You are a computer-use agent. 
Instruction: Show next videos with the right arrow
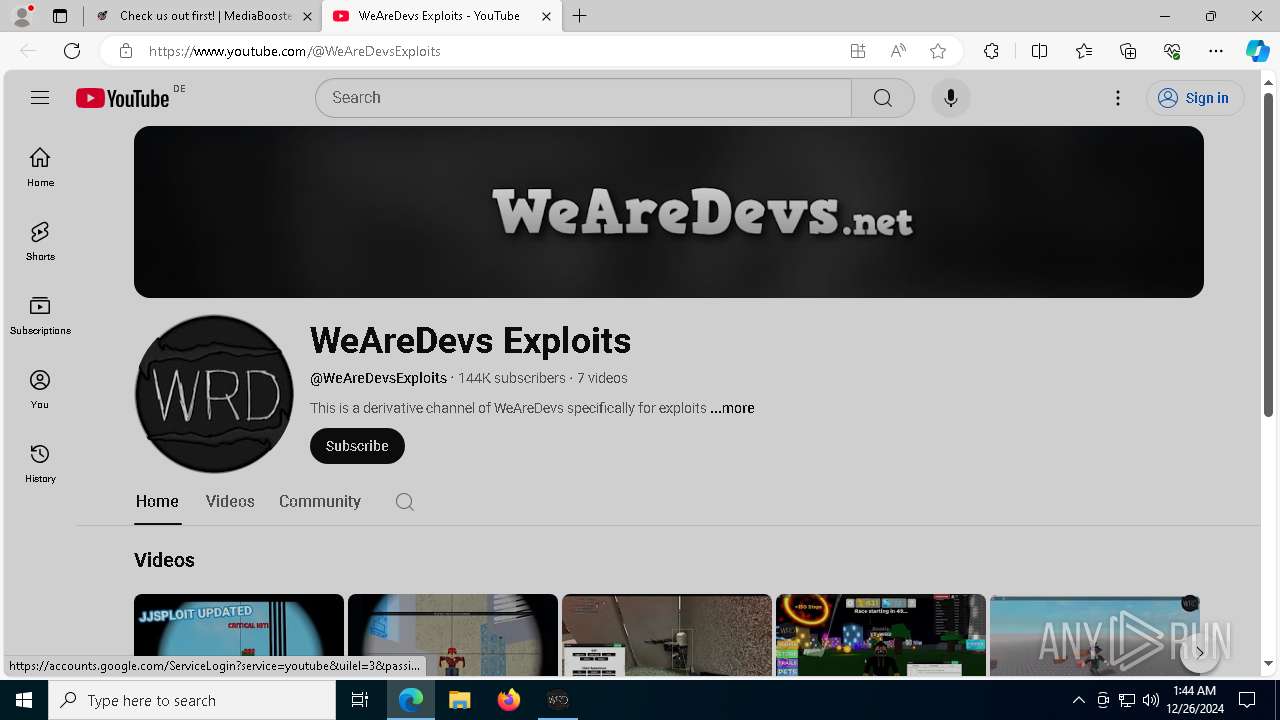(1199, 652)
